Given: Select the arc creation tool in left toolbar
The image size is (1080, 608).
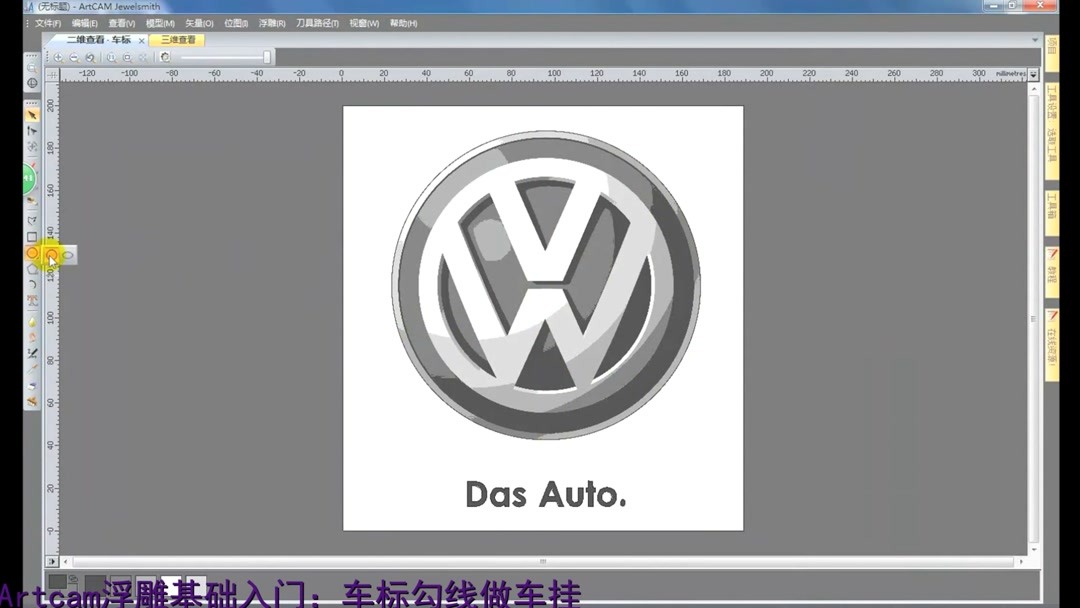Looking at the screenshot, I should point(33,283).
